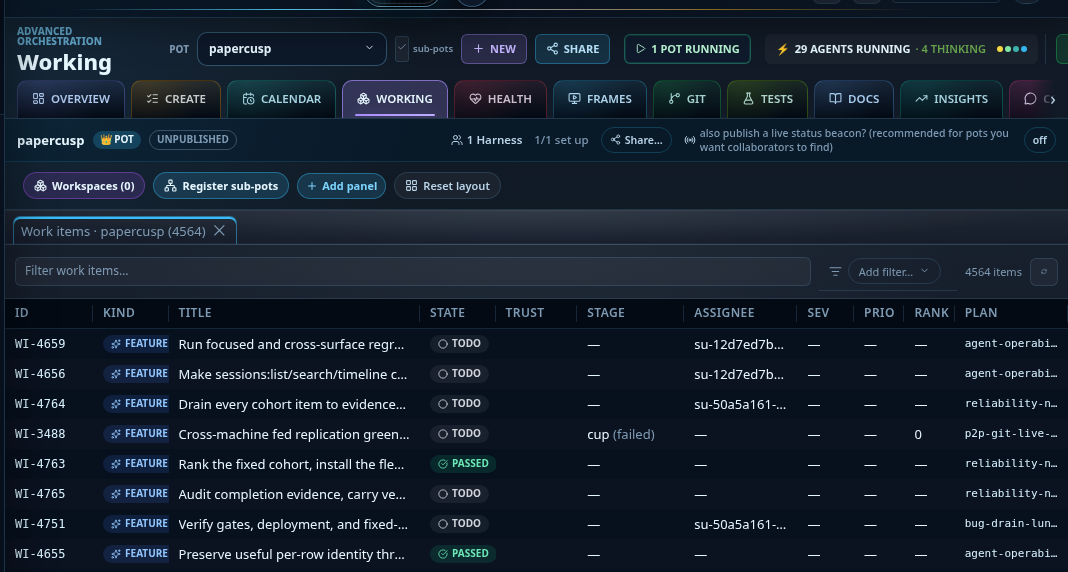Close the Work items papercusp panel tab
This screenshot has width=1068, height=572.
coord(219,231)
